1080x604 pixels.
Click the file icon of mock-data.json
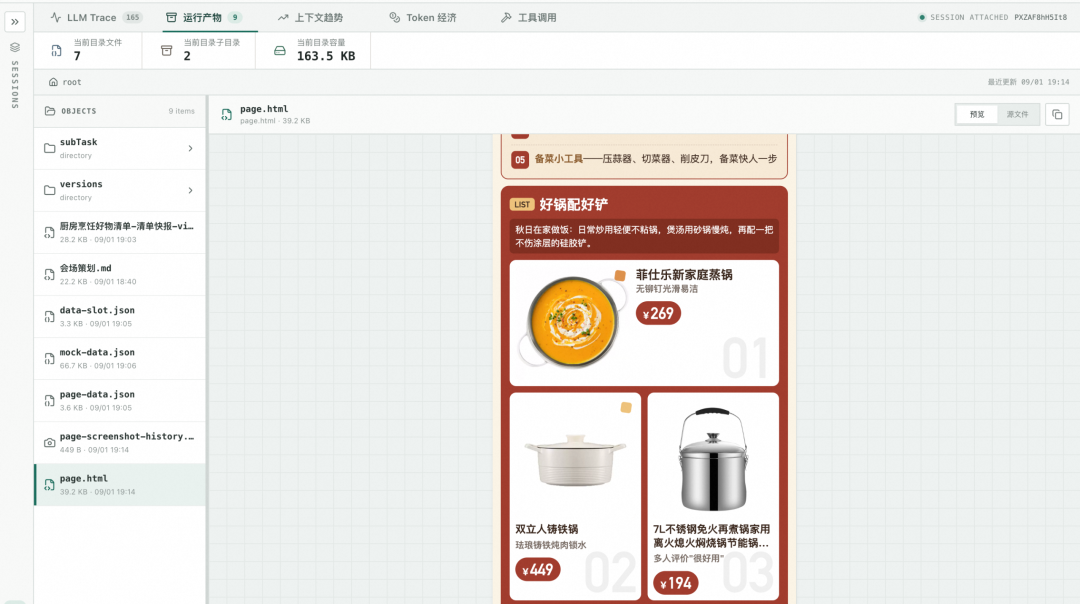point(50,359)
